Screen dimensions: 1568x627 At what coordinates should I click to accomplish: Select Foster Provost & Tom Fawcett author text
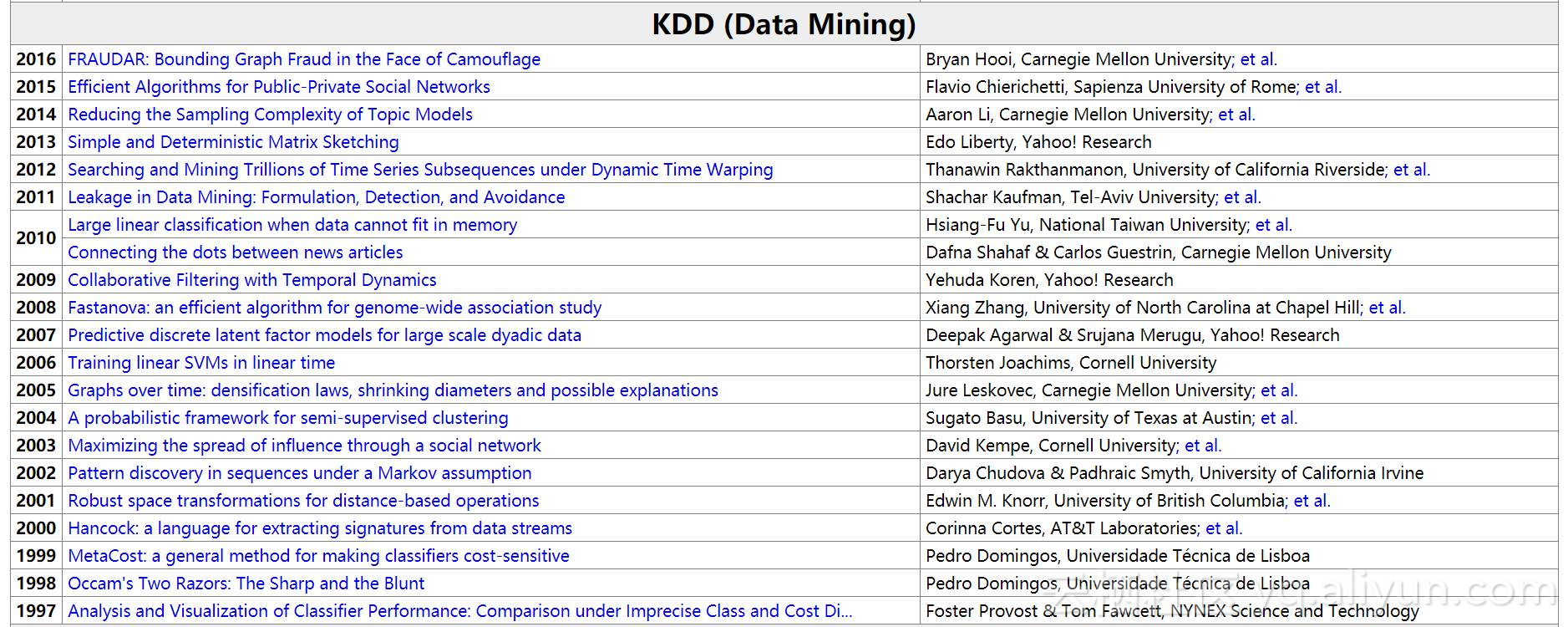[x=1172, y=611]
